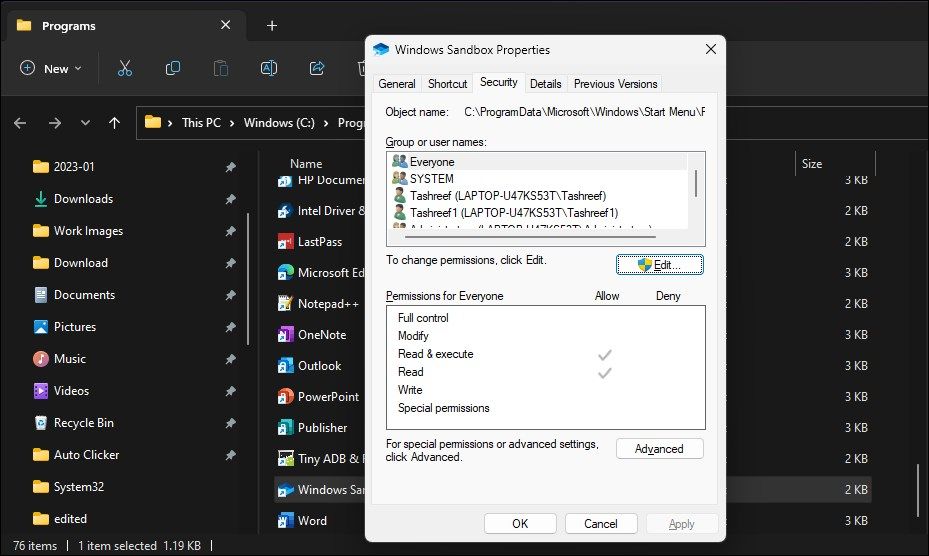Click the Copy icon in Explorer toolbar

(172, 68)
